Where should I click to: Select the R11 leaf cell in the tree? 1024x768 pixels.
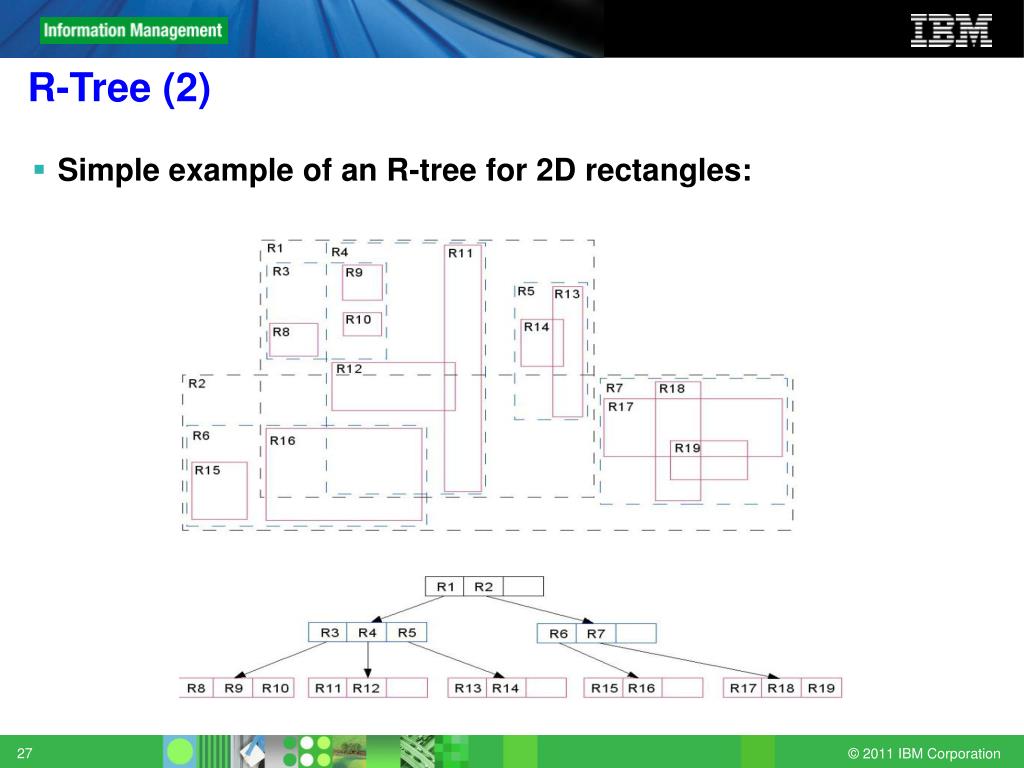click(328, 688)
